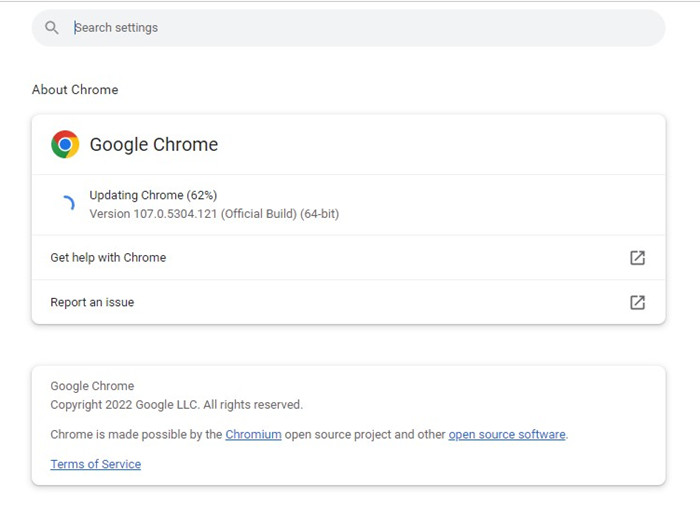
Task: Click the magnifier icon in search bar
Action: point(51,28)
